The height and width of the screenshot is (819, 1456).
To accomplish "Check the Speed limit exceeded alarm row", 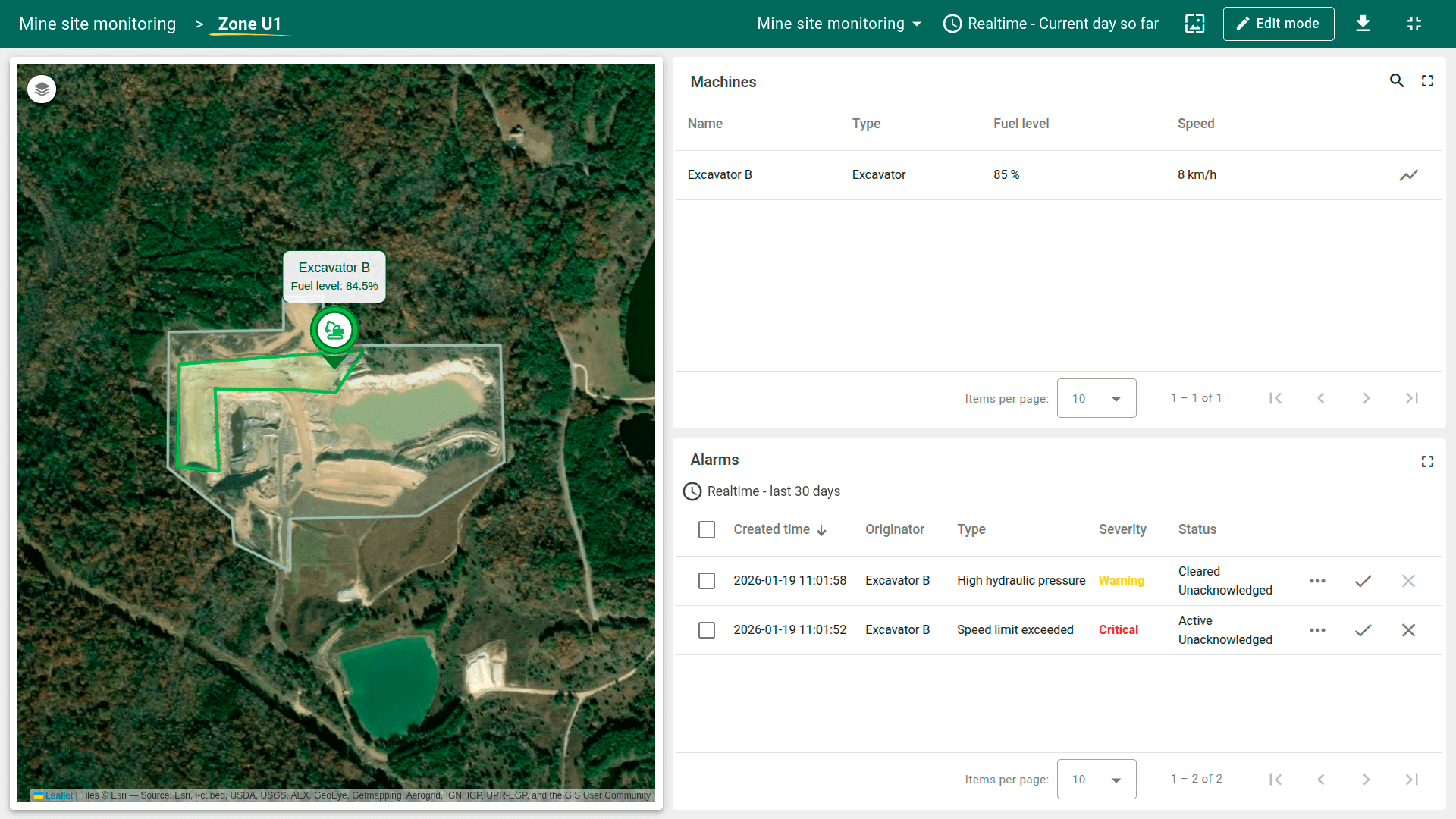I will tap(706, 630).
